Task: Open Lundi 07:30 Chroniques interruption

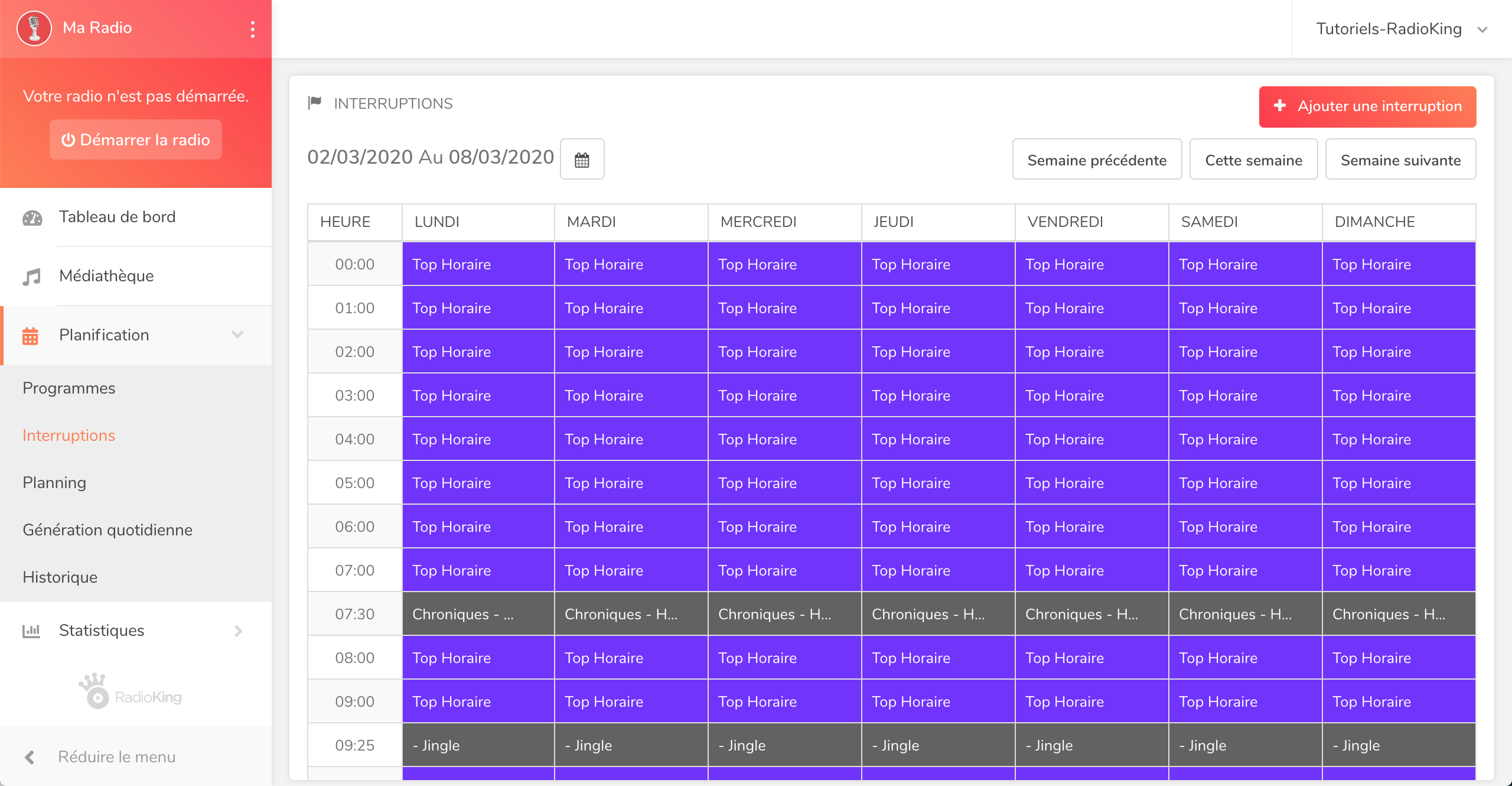Action: point(478,614)
